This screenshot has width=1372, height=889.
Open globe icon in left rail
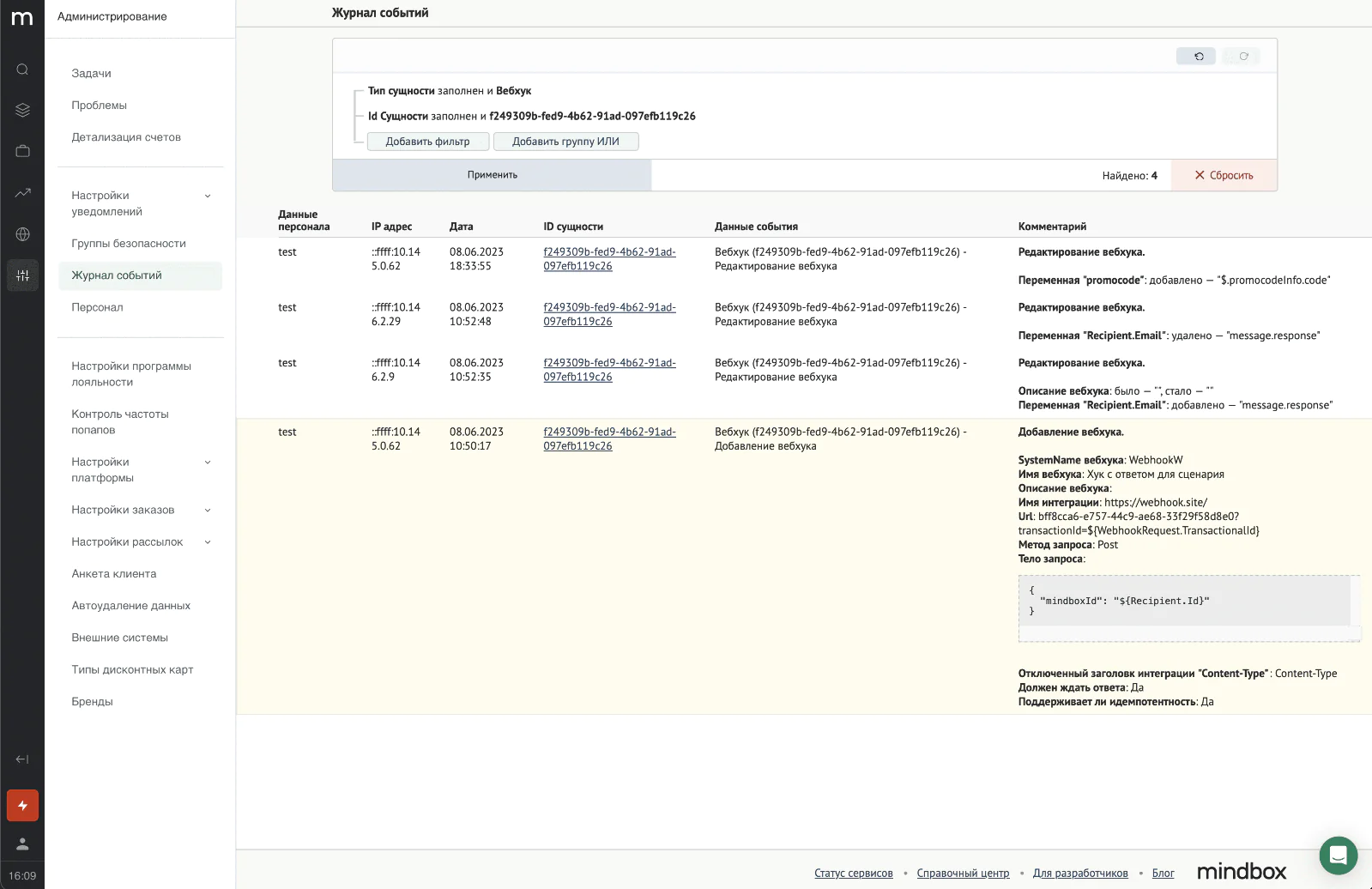tap(22, 234)
